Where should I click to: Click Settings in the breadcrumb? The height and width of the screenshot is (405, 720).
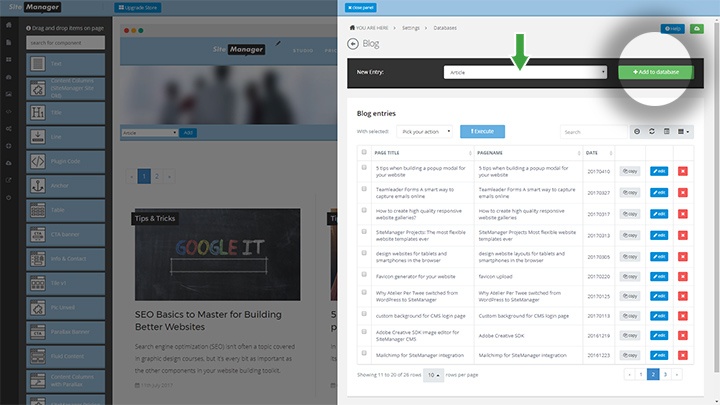[411, 28]
